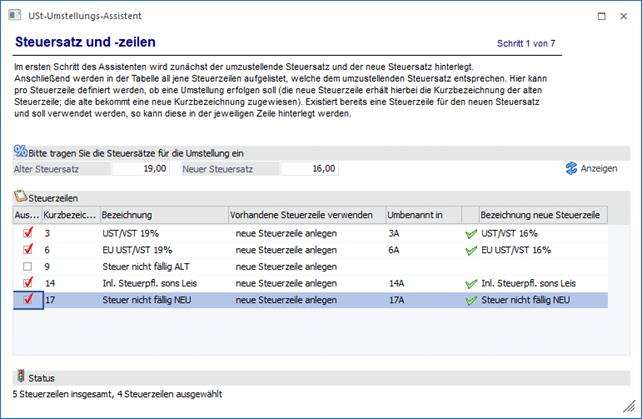Click green checkmark next to EU UST/VST 16%
The height and width of the screenshot is (419, 642).
point(471,249)
